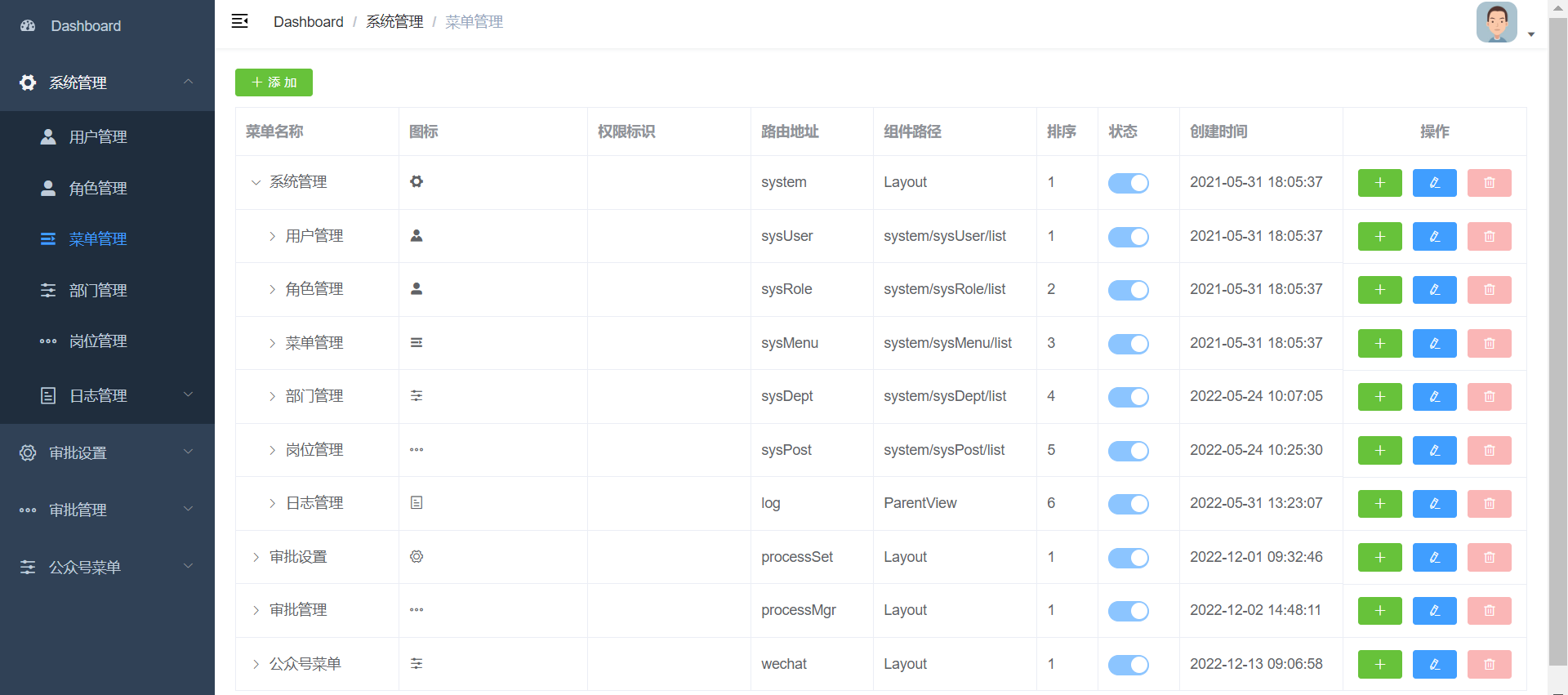This screenshot has height=695, width=1568.
Task: Expand 审批设置 sidebar menu
Action: [x=107, y=453]
